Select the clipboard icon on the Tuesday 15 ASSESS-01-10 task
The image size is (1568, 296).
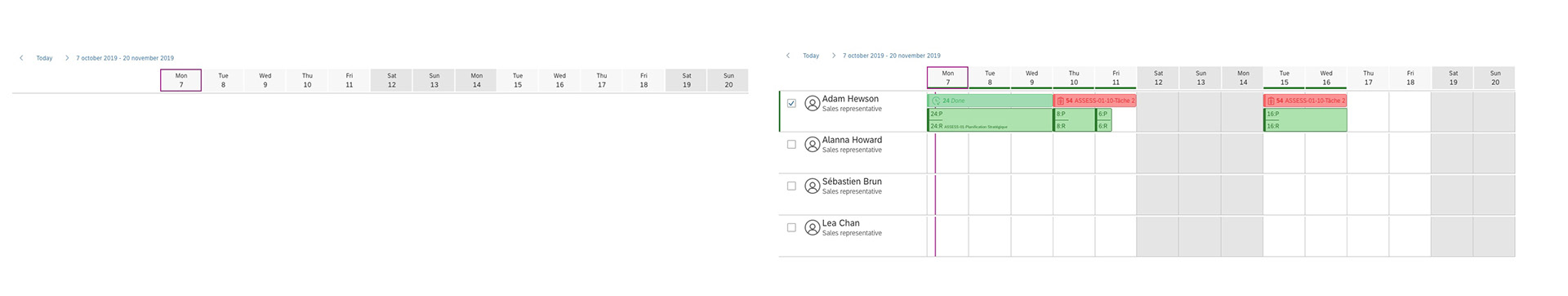1271,101
